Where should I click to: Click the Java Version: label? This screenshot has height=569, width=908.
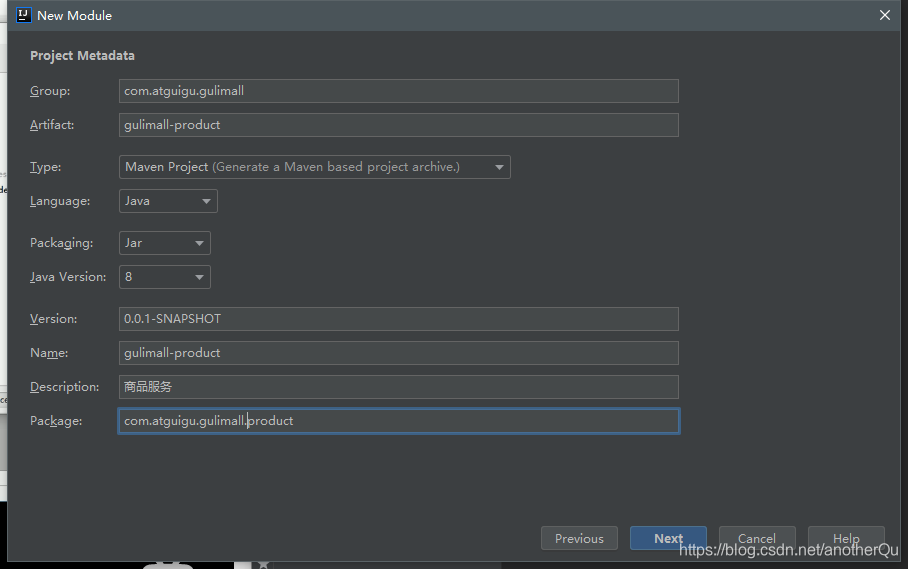point(68,277)
